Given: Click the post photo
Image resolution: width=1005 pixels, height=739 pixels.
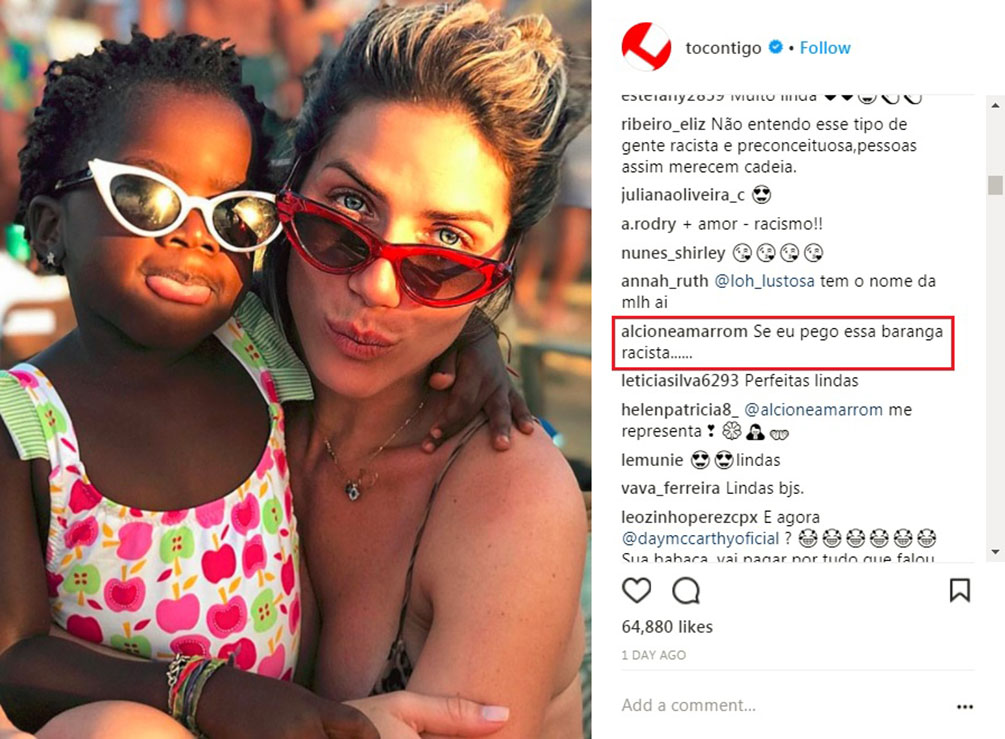Looking at the screenshot, I should click(295, 369).
